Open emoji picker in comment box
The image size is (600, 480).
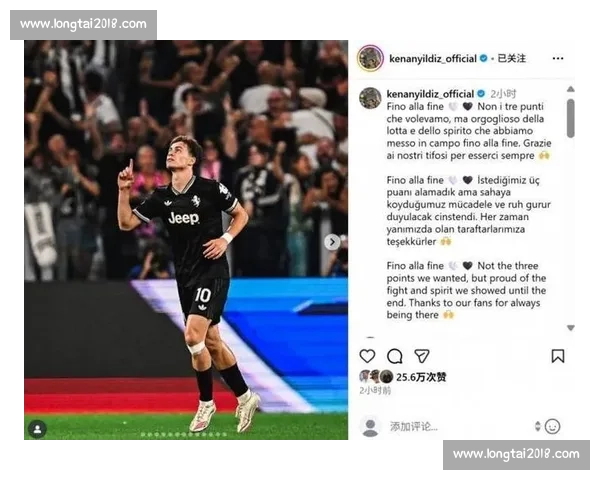(552, 426)
